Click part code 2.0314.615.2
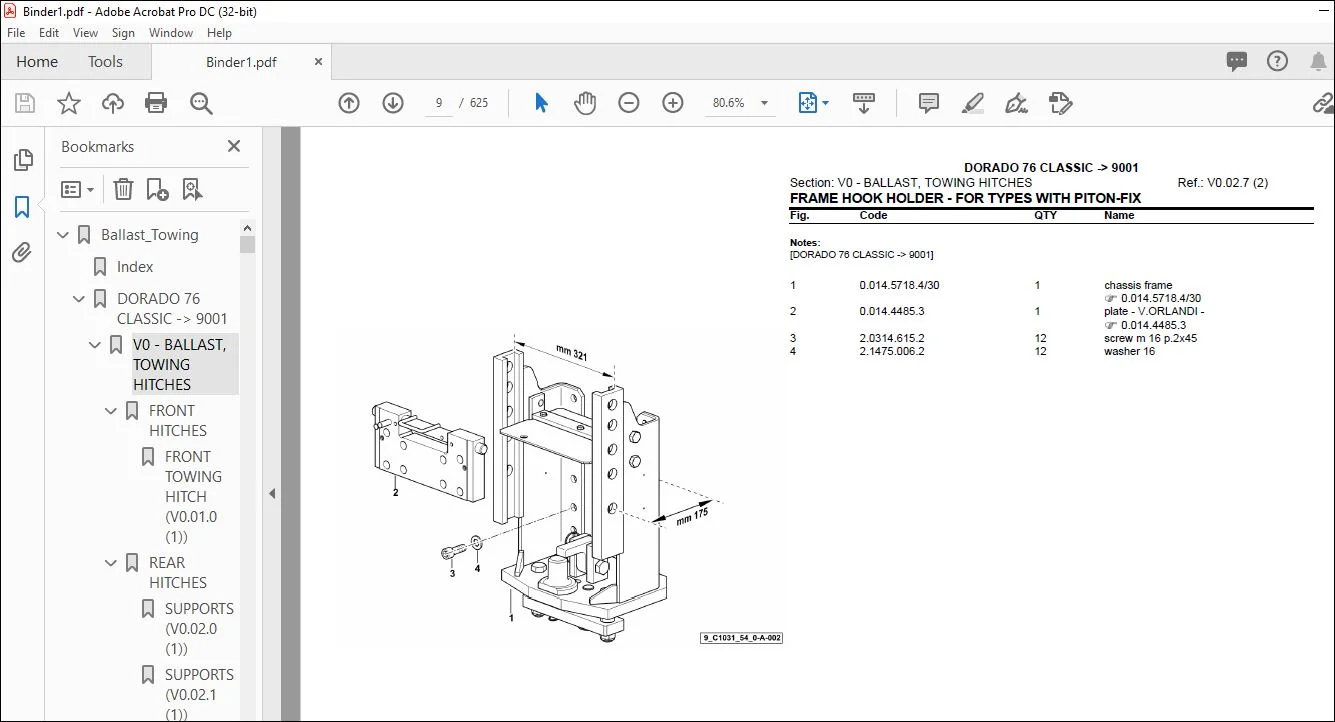The height and width of the screenshot is (722, 1335). pyautogui.click(x=892, y=339)
